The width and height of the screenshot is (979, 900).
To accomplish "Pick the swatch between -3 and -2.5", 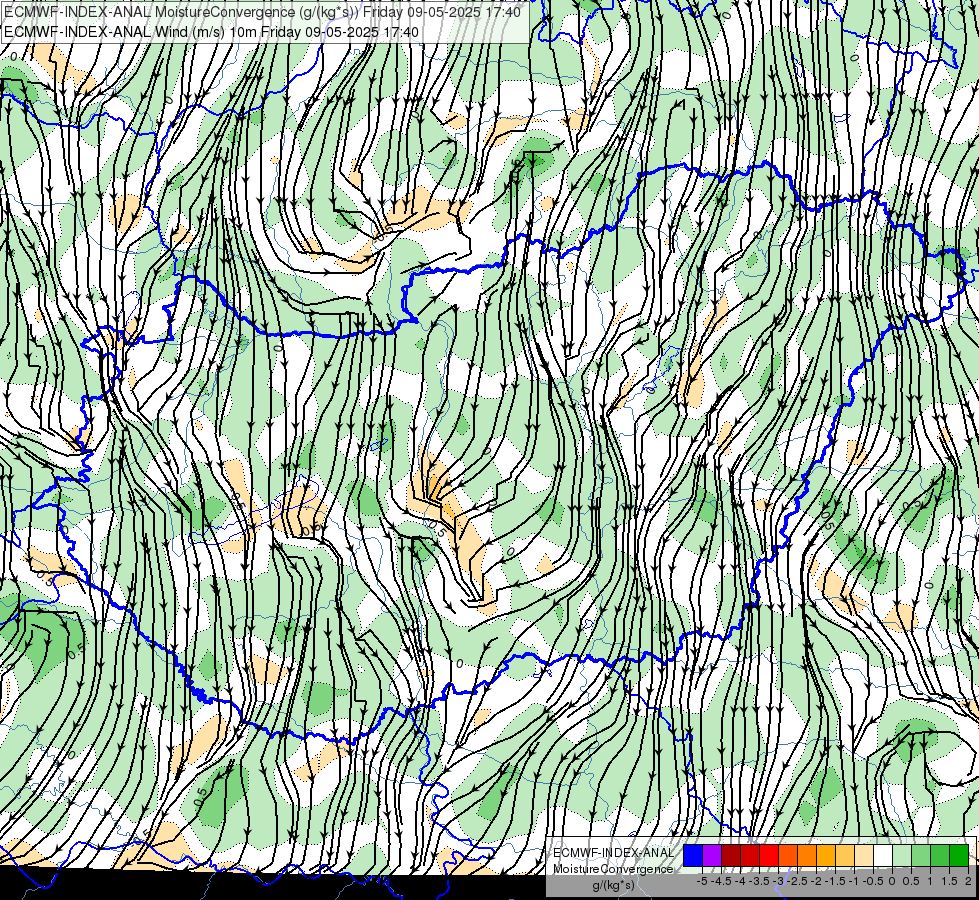I will pos(788,855).
